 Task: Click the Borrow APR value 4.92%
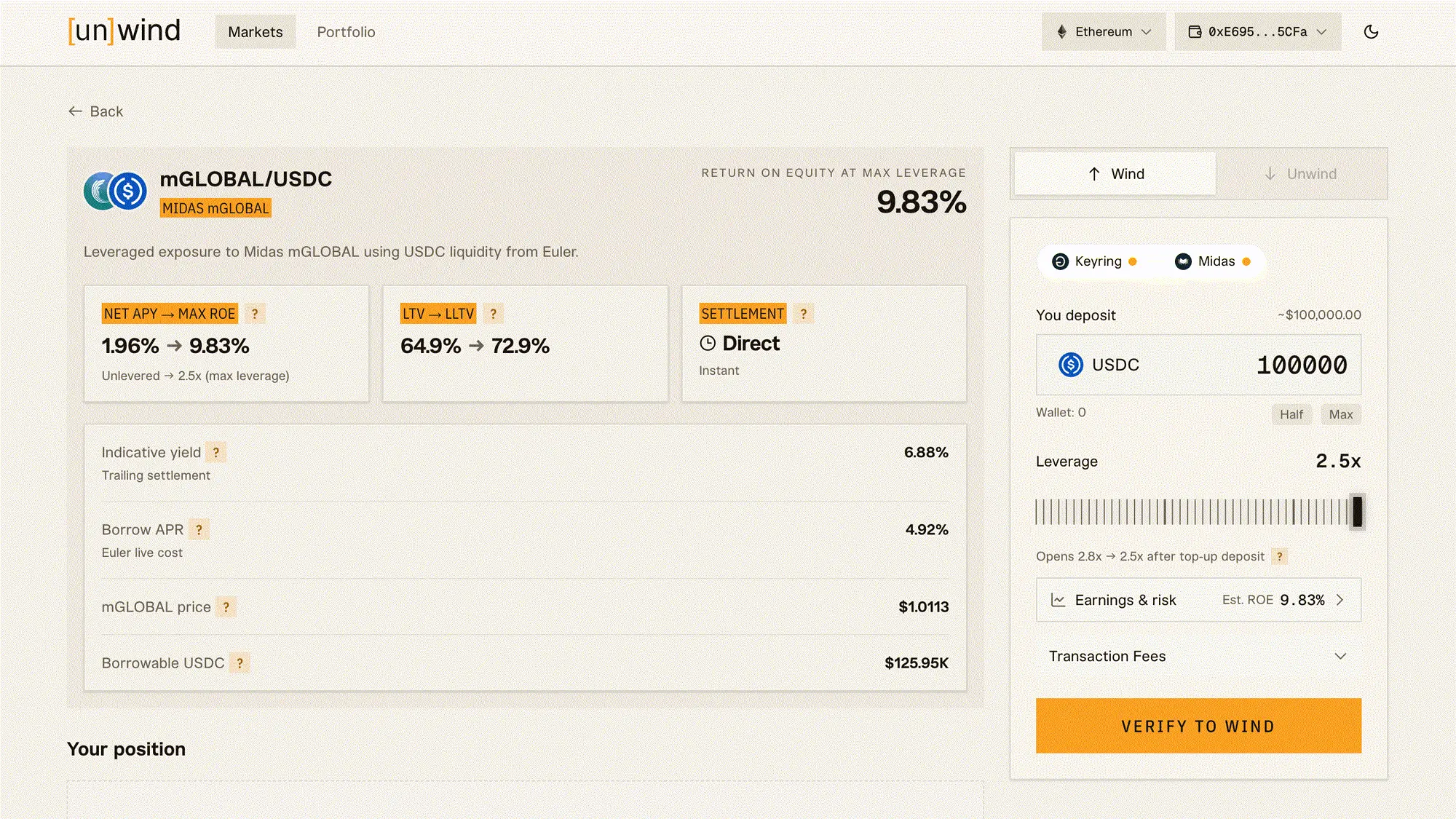click(927, 529)
